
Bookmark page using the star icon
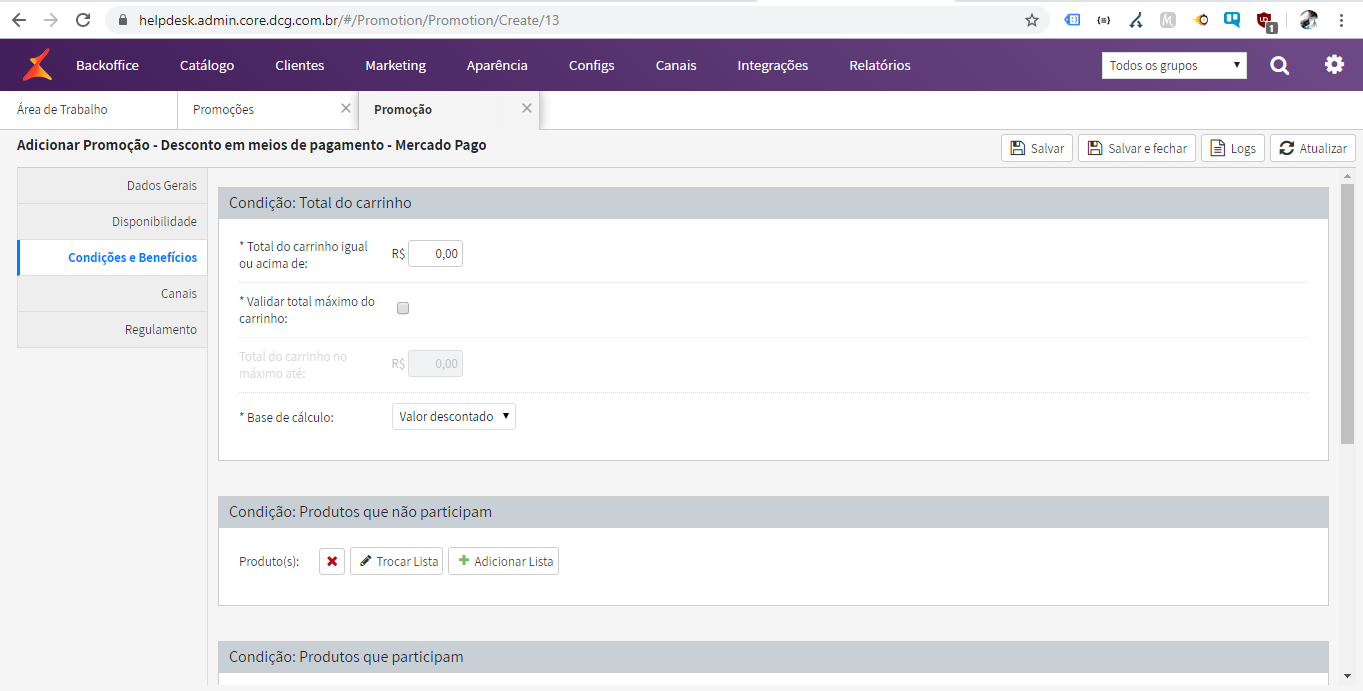(x=1032, y=20)
